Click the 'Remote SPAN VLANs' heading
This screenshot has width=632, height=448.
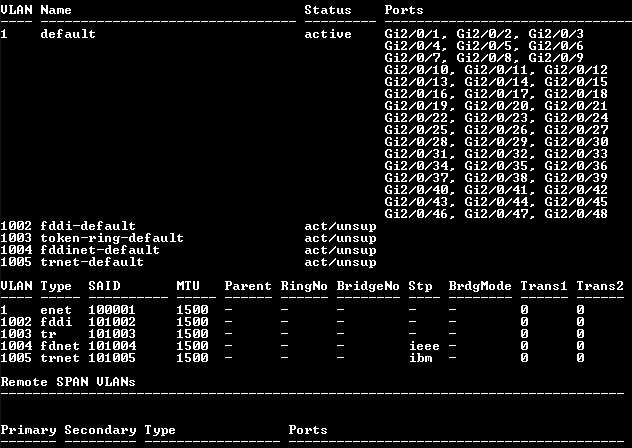68,382
